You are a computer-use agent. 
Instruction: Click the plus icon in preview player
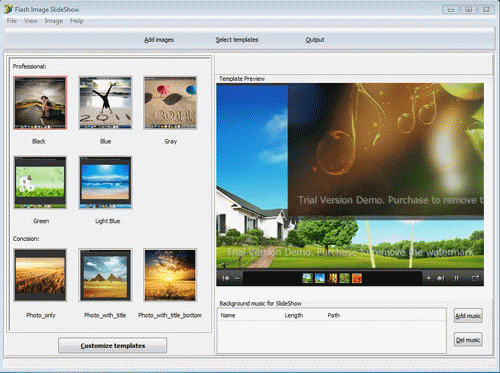pyautogui.click(x=429, y=278)
